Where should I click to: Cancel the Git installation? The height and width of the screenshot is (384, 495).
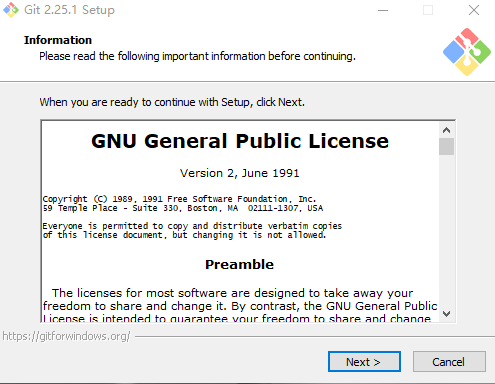coord(449,362)
